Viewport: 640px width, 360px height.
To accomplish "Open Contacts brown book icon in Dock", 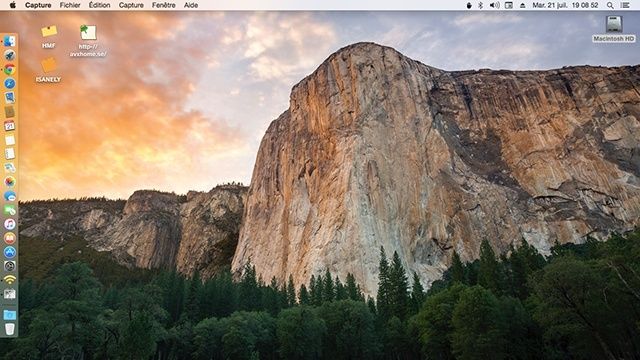I will 9,111.
